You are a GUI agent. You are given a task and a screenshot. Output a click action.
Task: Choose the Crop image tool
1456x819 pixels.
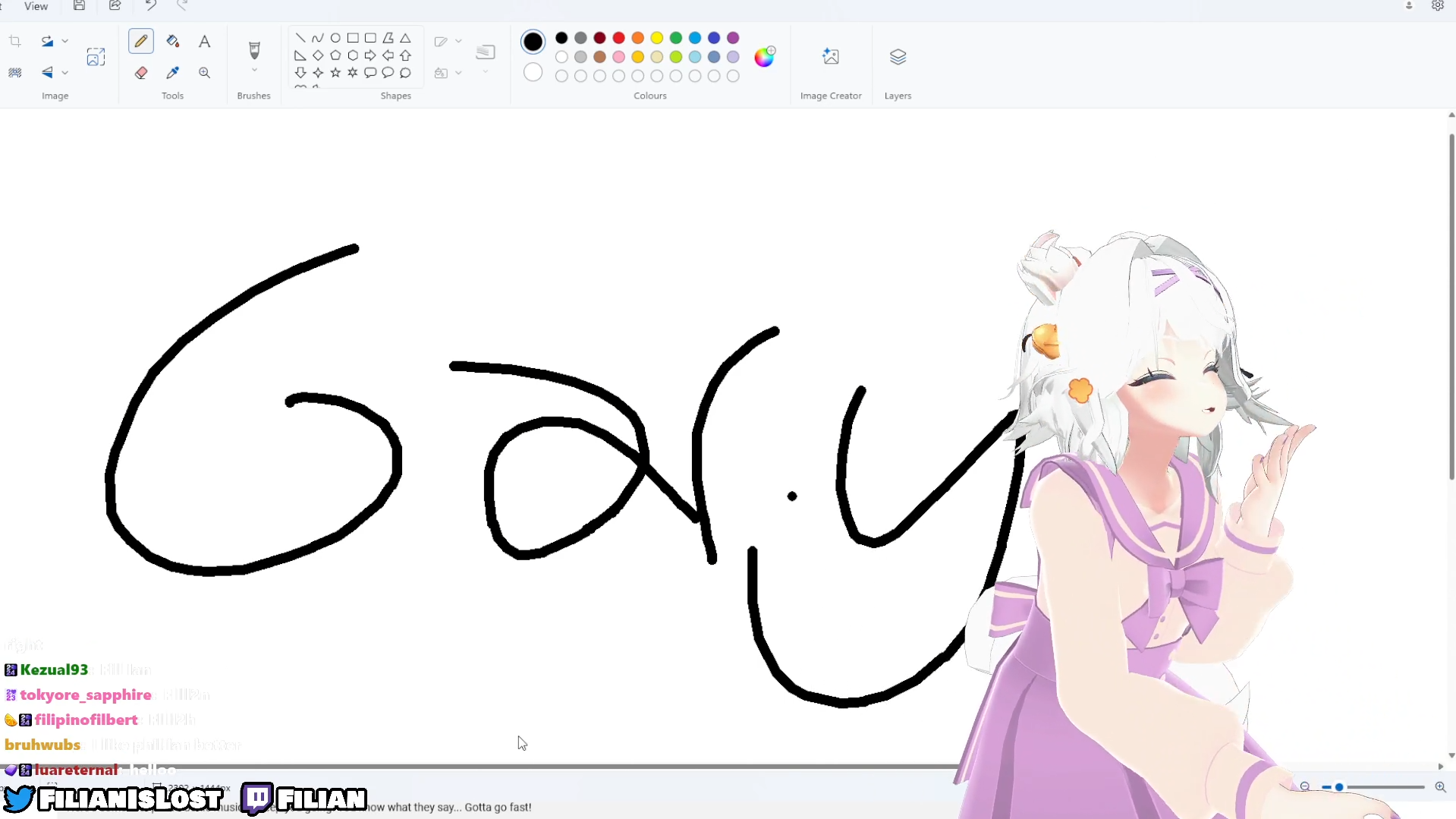[x=15, y=41]
